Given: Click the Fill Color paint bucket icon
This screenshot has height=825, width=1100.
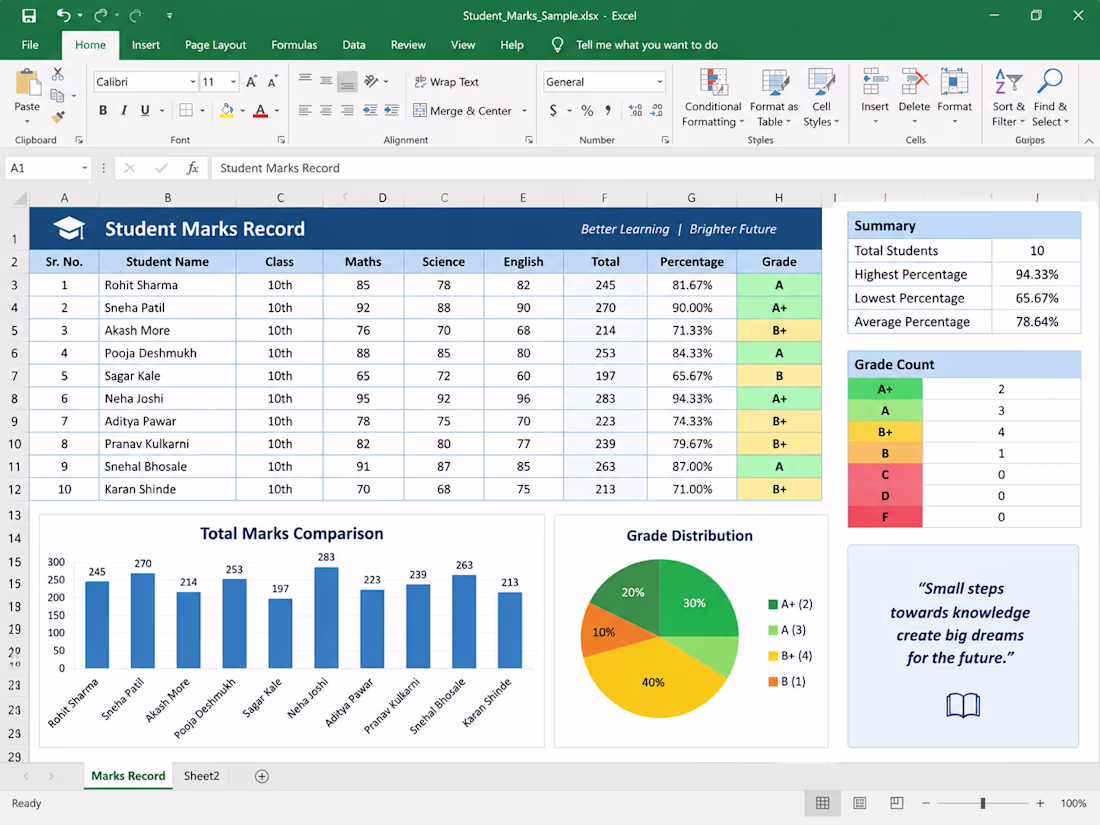Looking at the screenshot, I should point(227,110).
